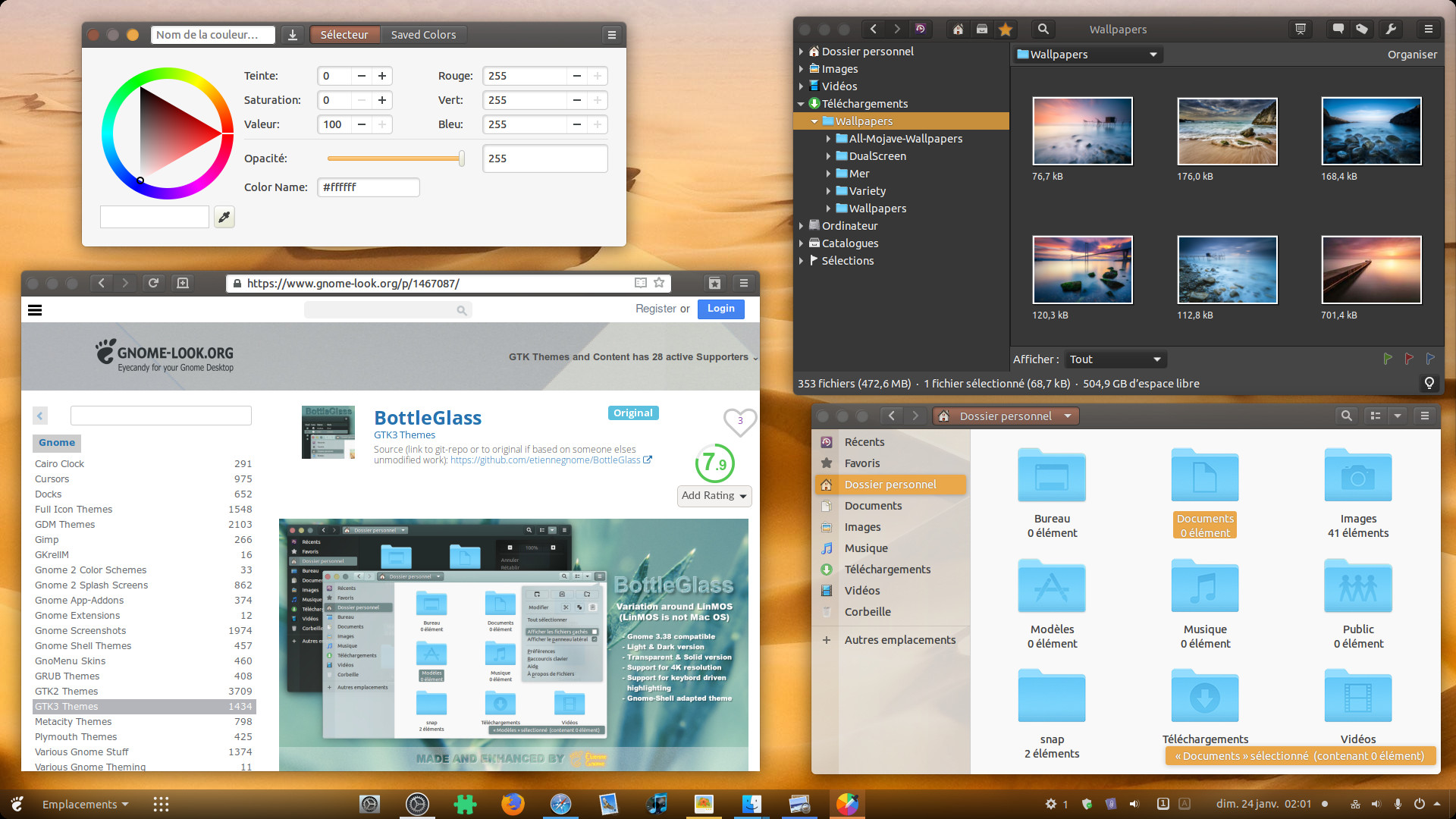Open Autres emplacements in sidebar
The width and height of the screenshot is (1456, 819).
click(890, 640)
